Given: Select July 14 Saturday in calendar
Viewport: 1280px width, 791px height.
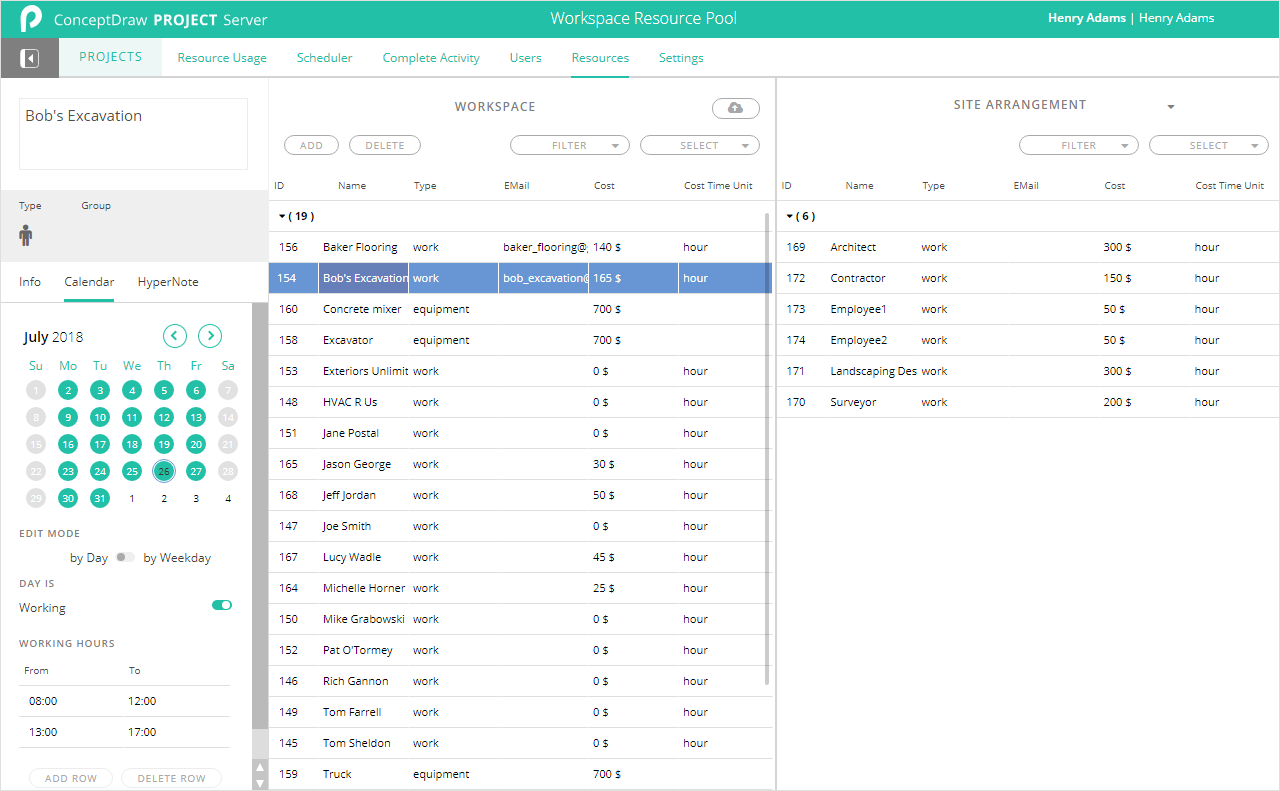Looking at the screenshot, I should point(228,417).
